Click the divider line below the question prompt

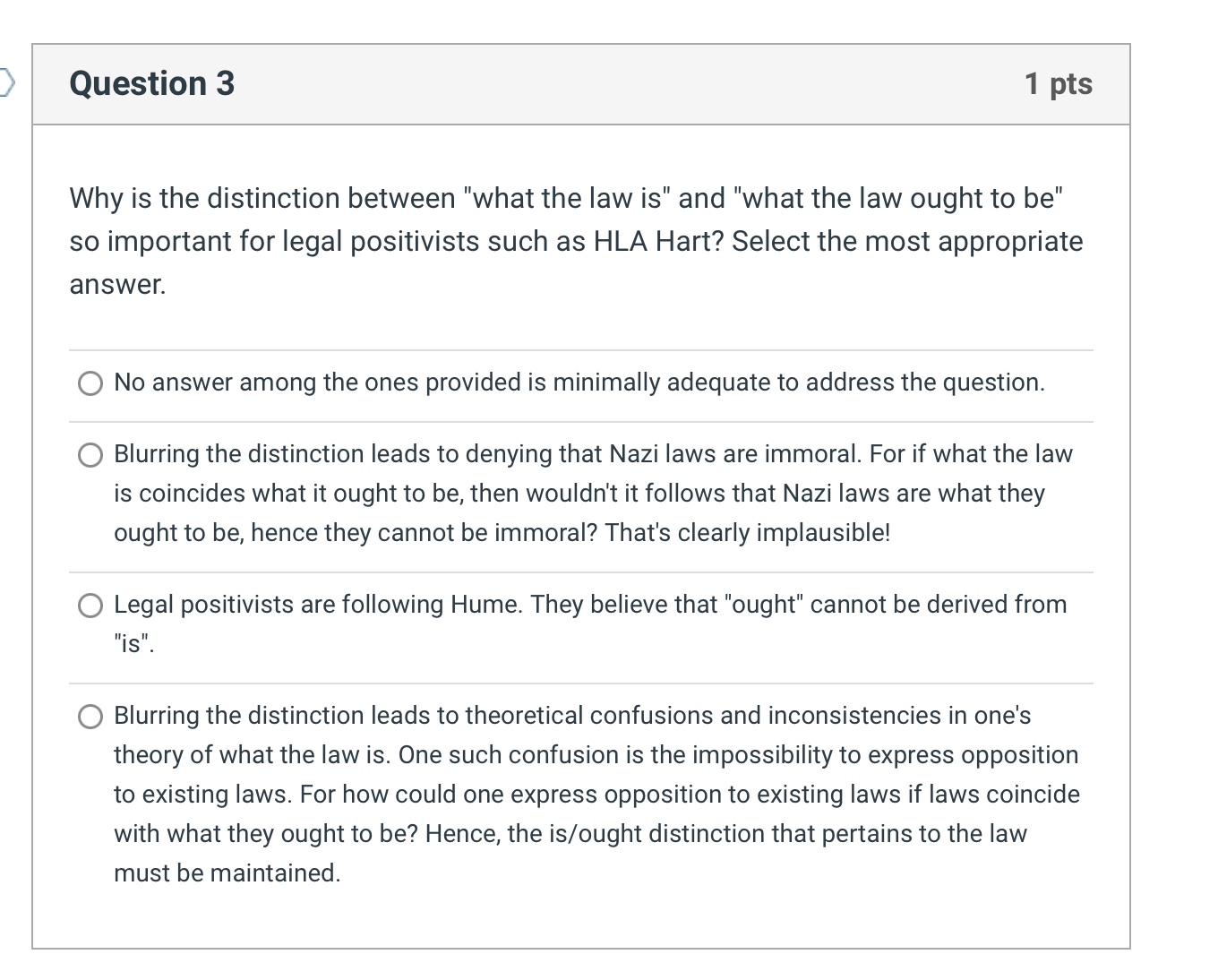click(580, 348)
